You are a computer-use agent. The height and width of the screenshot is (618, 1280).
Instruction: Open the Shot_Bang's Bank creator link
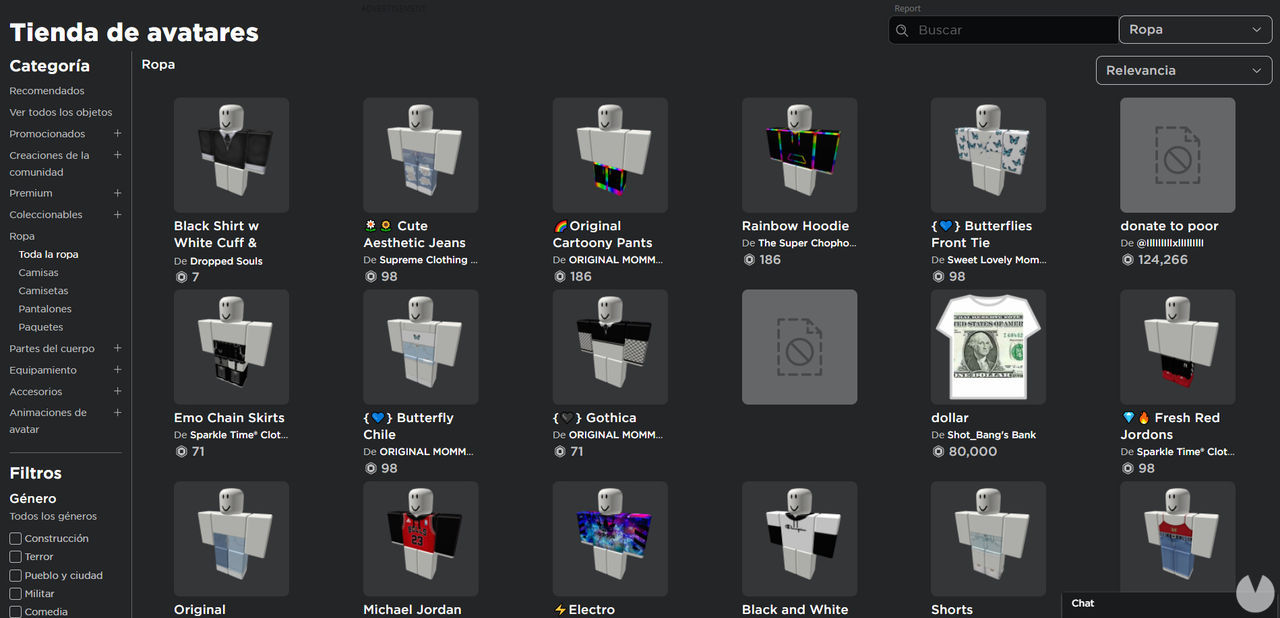pyautogui.click(x=992, y=435)
